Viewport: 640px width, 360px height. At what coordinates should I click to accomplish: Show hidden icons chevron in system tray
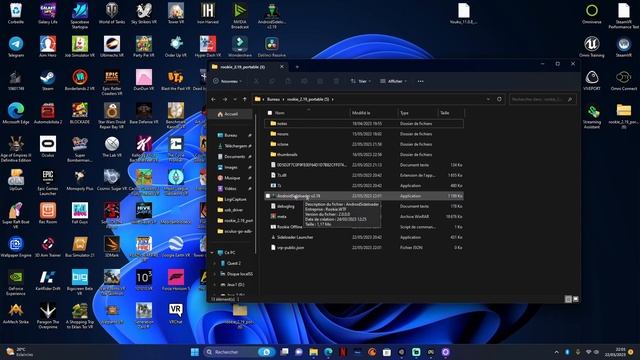tap(556, 352)
